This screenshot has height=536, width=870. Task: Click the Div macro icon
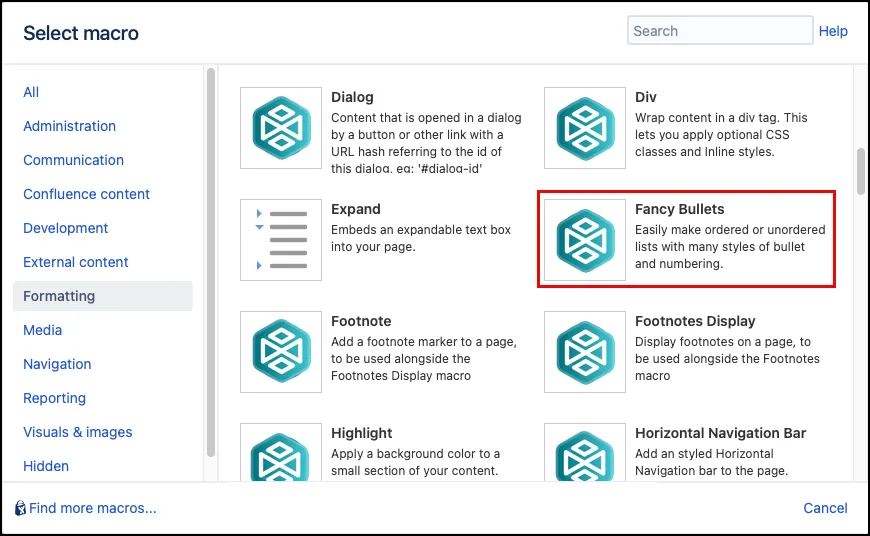point(585,128)
